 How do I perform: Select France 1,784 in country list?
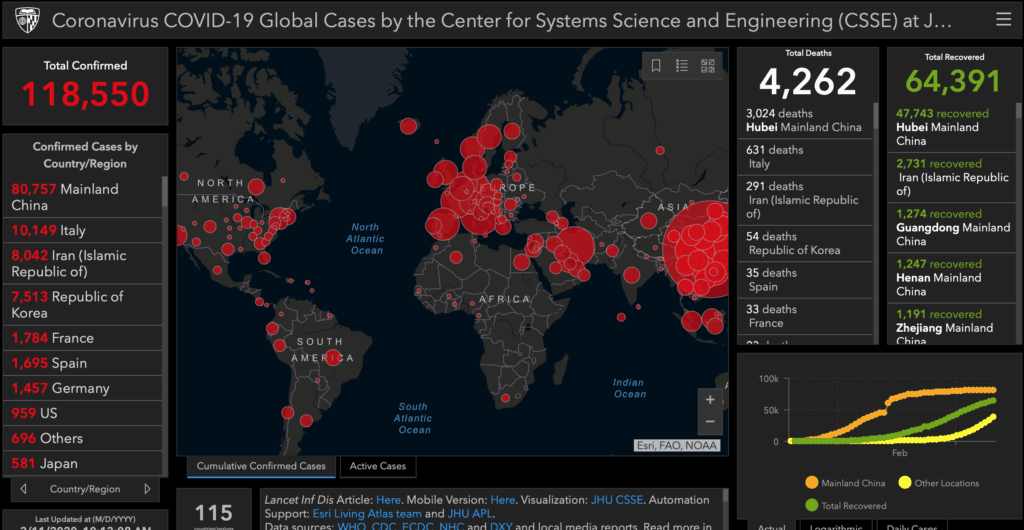click(82, 338)
